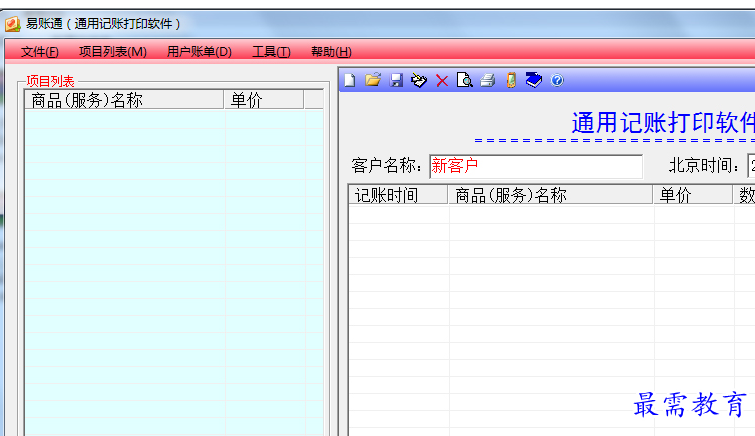The width and height of the screenshot is (755, 436).
Task: Open print preview with the magnifier page icon
Action: [x=465, y=80]
